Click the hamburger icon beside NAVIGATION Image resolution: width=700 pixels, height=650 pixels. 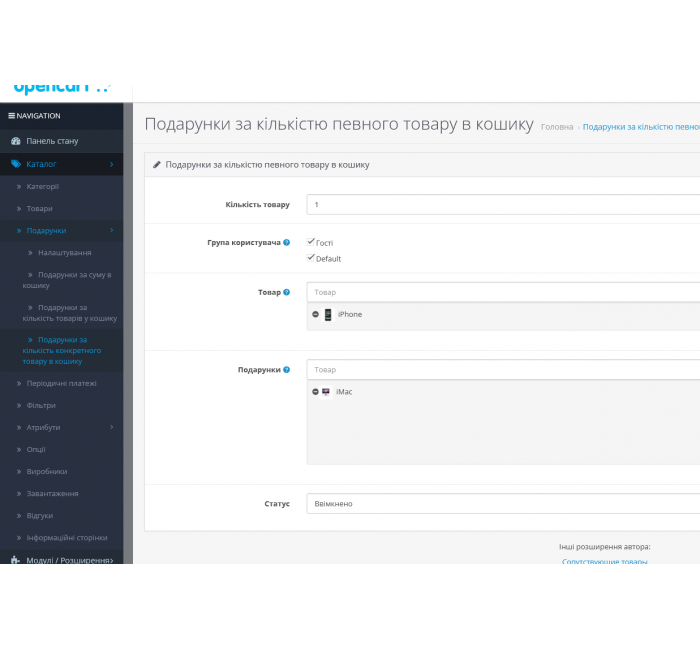12,116
